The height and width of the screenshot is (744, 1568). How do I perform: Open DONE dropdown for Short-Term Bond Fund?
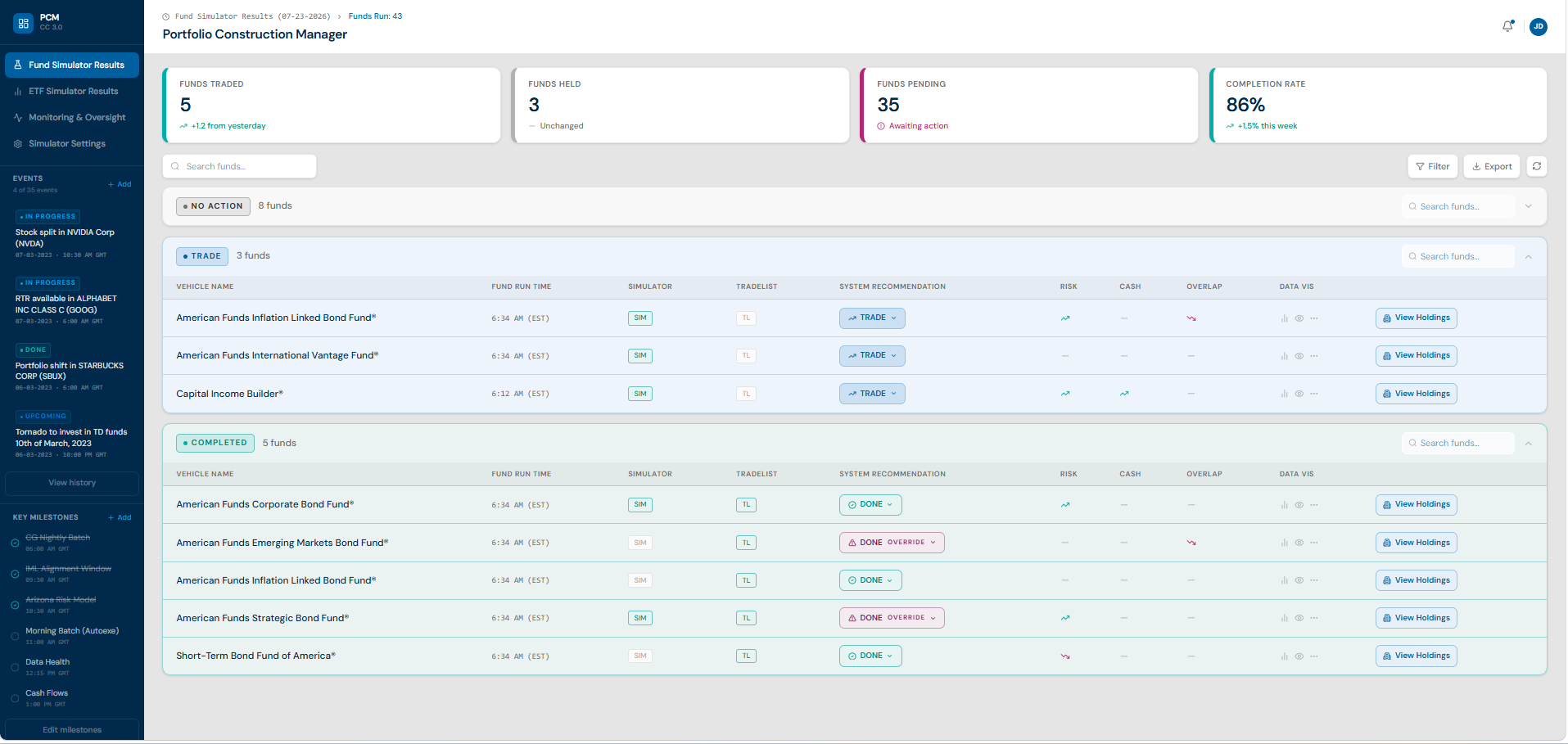tap(870, 656)
